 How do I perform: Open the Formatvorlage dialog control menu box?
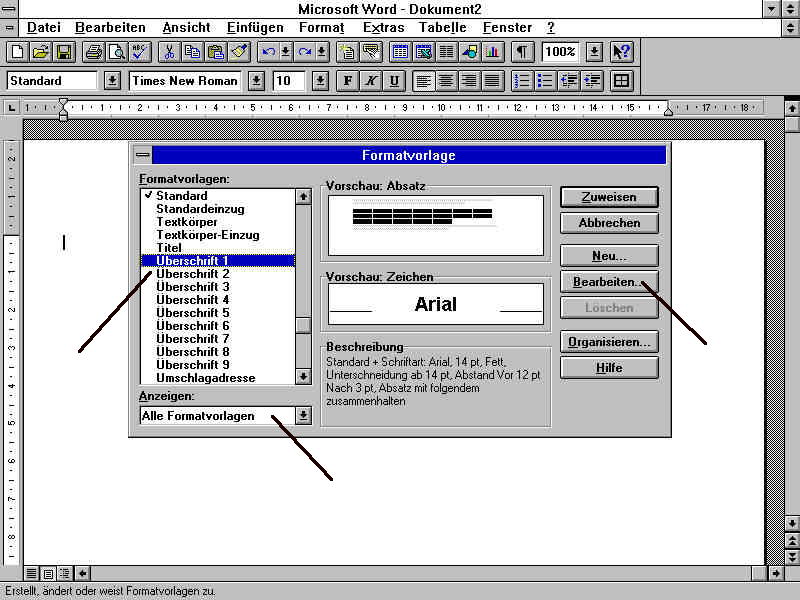click(x=143, y=155)
